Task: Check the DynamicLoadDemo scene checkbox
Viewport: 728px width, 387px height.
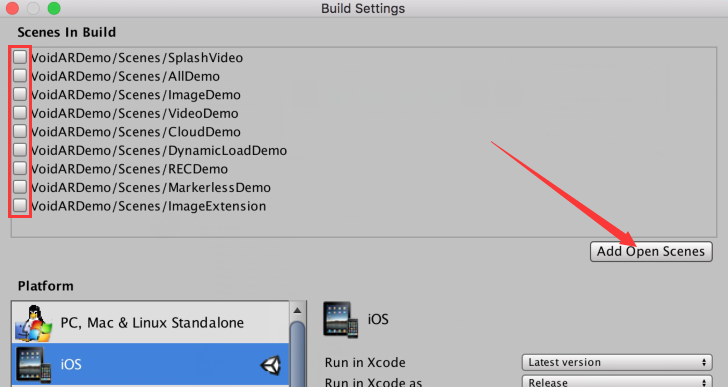Action: tap(20, 150)
